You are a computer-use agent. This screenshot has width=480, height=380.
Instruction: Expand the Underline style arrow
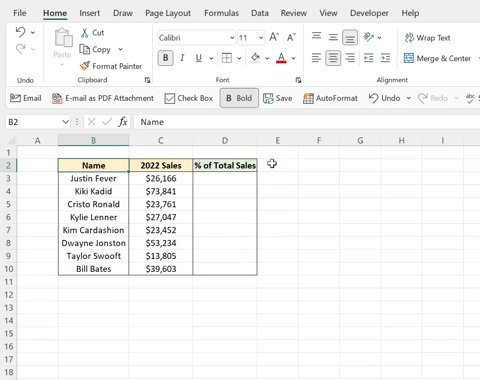[211, 58]
